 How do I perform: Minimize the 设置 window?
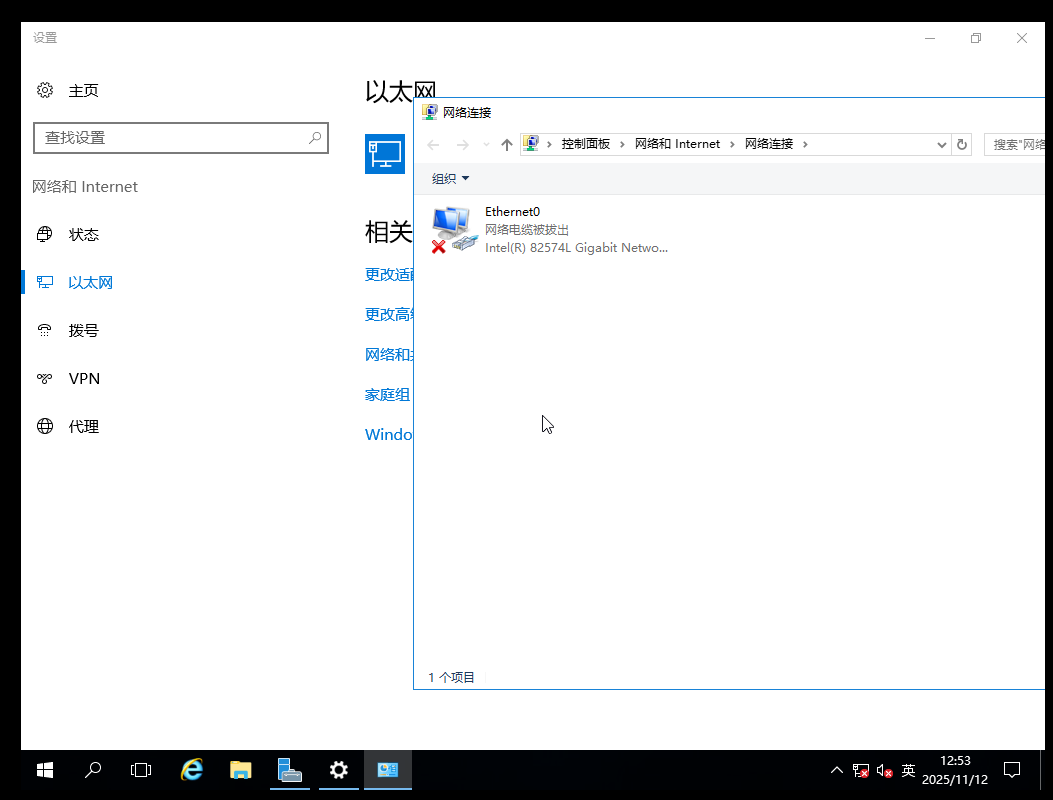(x=930, y=38)
